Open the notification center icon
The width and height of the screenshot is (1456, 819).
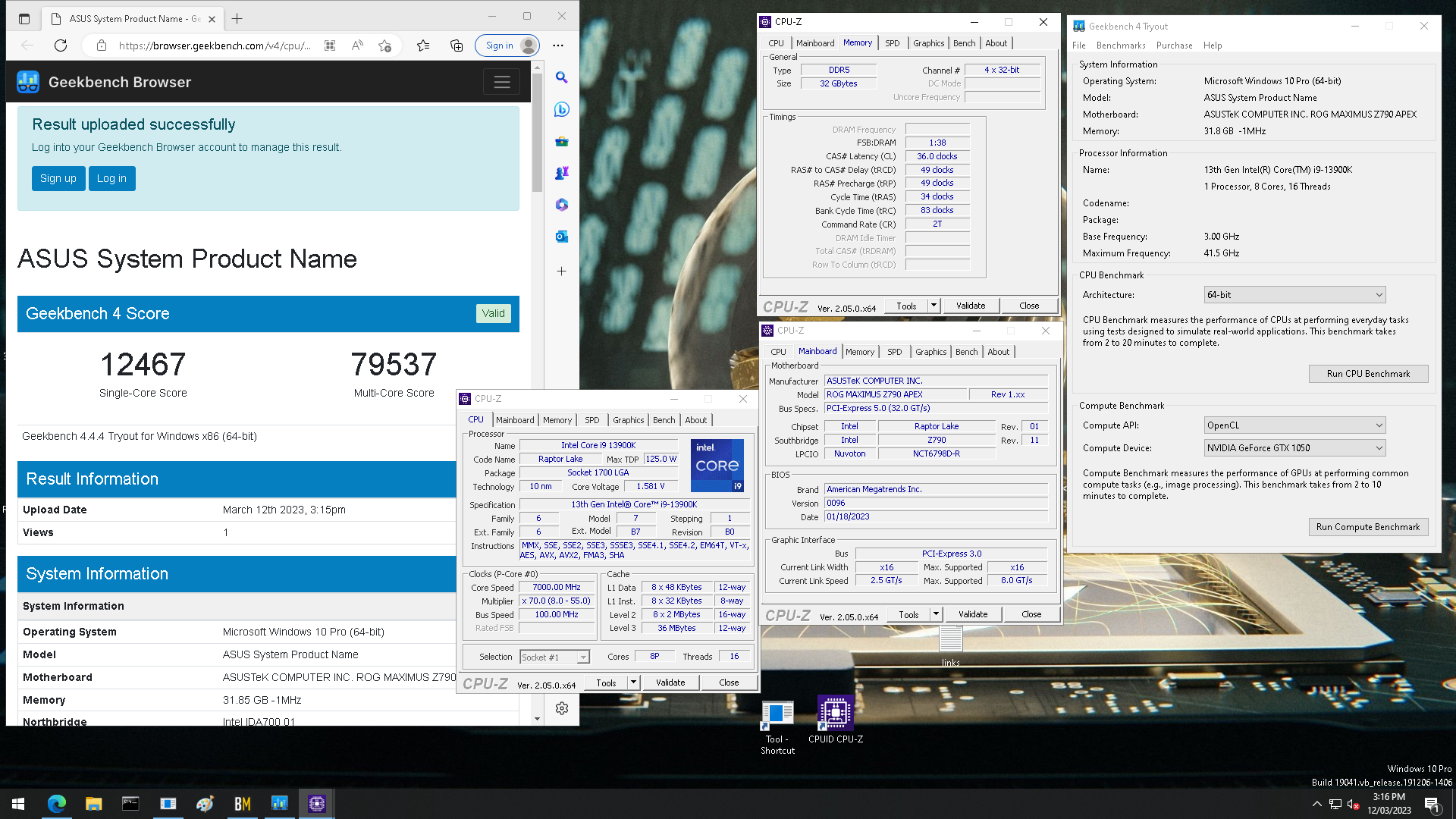pyautogui.click(x=1432, y=804)
